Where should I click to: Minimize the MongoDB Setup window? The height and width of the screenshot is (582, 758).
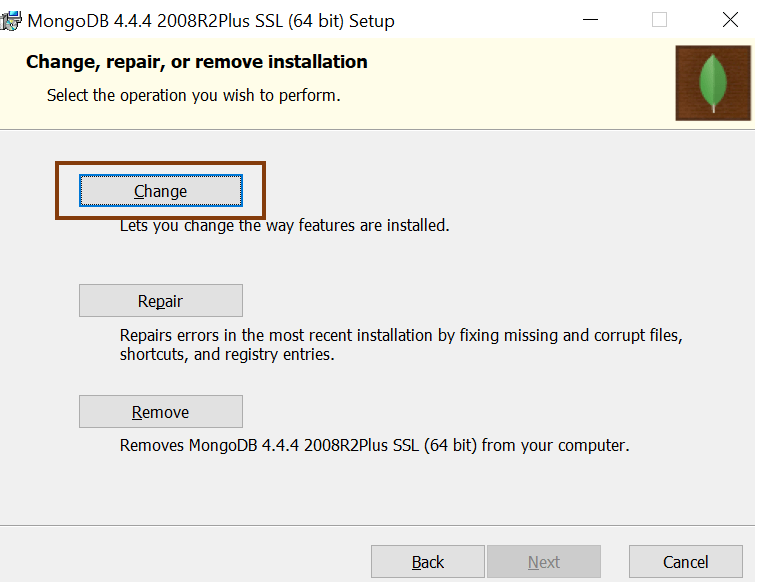(590, 20)
